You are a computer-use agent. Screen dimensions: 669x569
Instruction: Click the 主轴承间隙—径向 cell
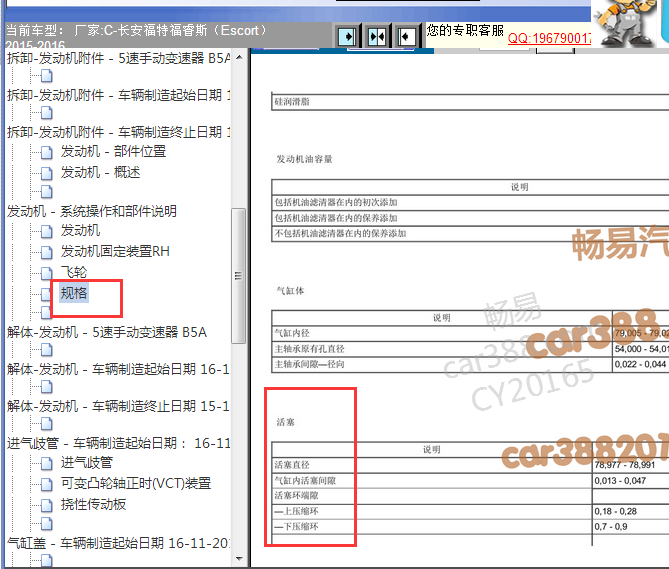click(x=442, y=364)
